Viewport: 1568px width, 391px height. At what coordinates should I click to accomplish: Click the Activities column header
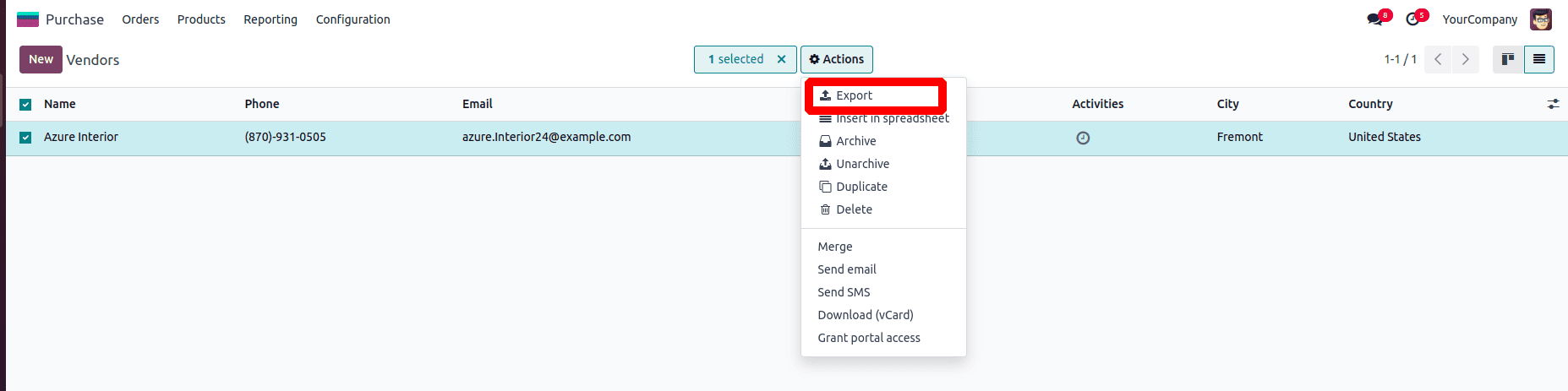1098,104
